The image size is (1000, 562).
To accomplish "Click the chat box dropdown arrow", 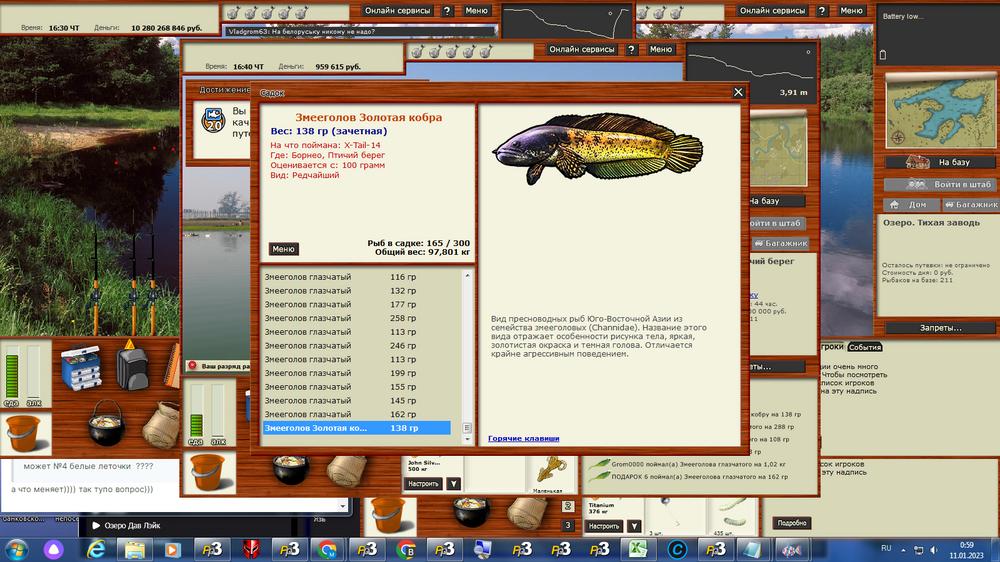I will pos(342,506).
